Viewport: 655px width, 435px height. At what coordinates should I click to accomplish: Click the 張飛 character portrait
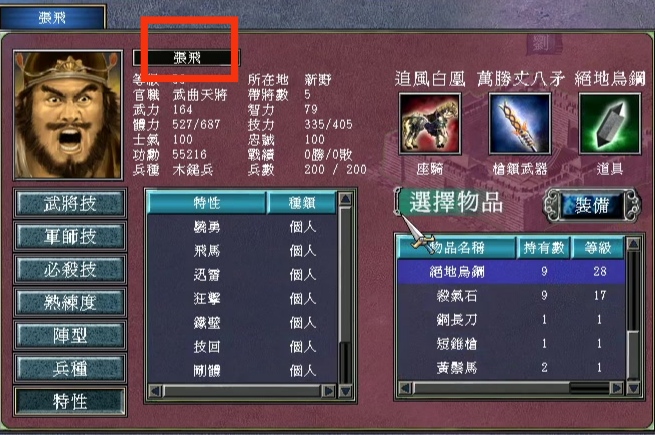click(68, 115)
